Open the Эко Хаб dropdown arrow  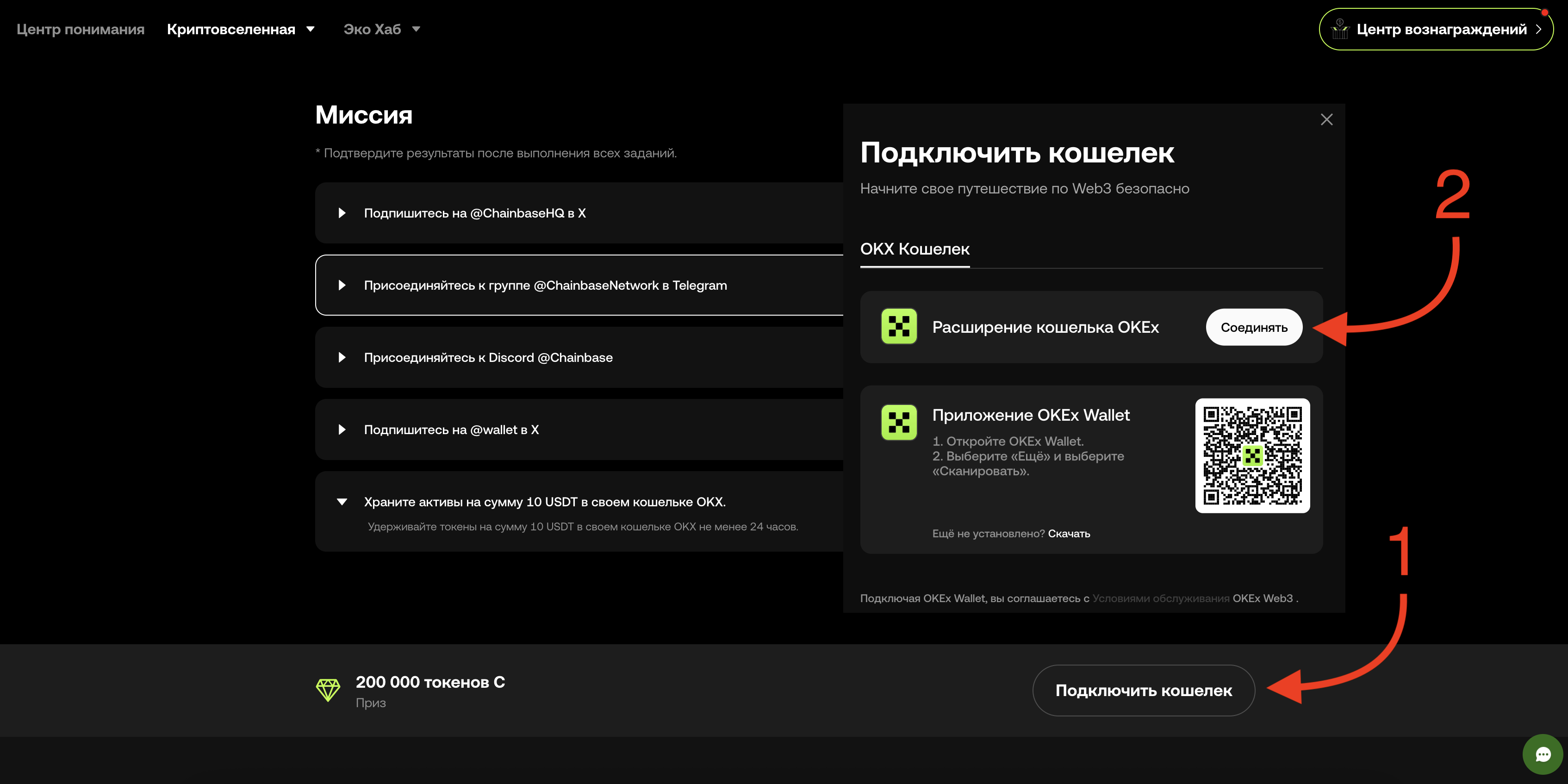click(x=417, y=29)
